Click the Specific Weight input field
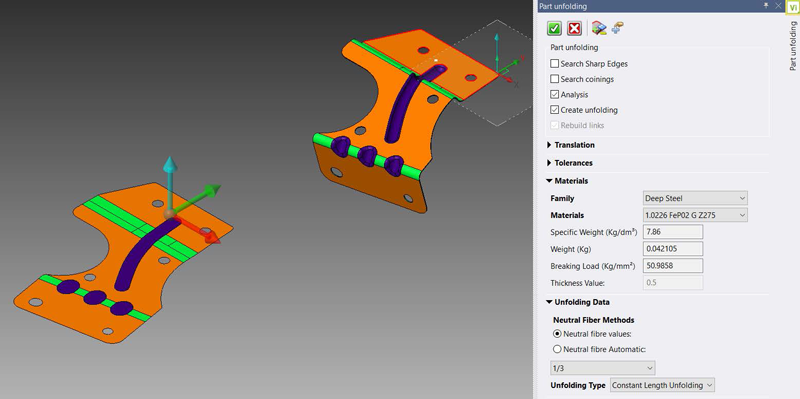 pyautogui.click(x=673, y=232)
